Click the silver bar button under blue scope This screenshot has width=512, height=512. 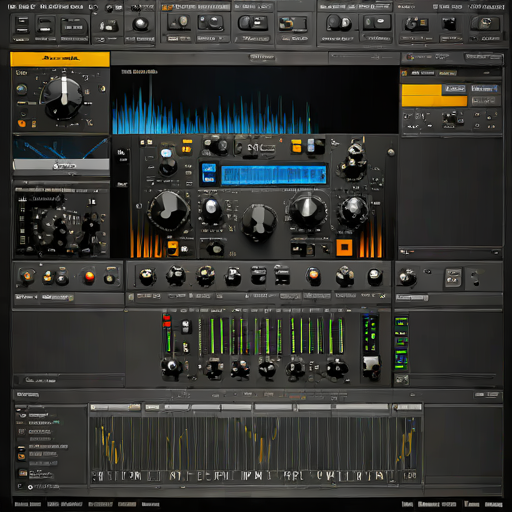pyautogui.click(x=61, y=165)
